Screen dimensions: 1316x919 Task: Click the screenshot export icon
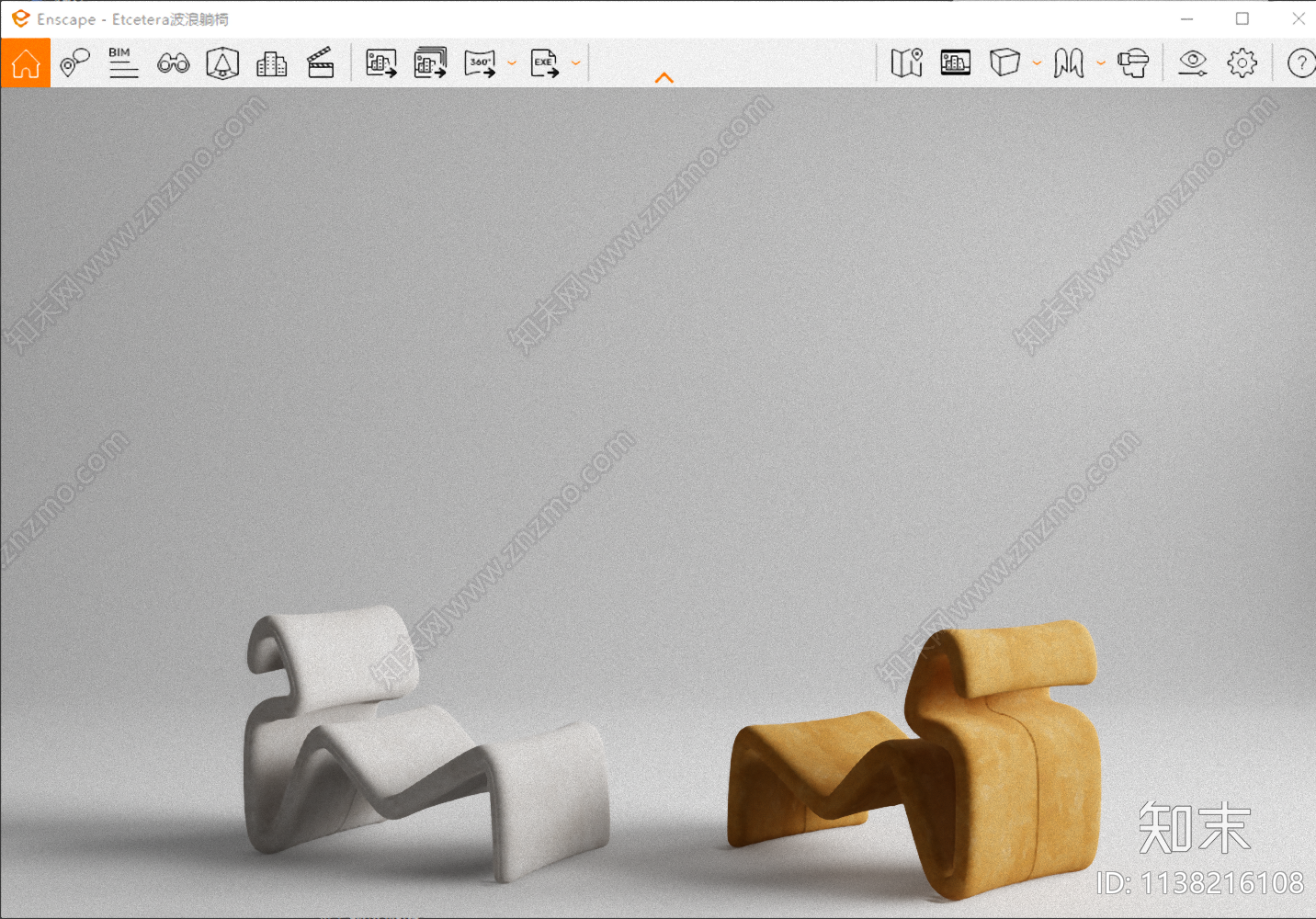pyautogui.click(x=381, y=62)
